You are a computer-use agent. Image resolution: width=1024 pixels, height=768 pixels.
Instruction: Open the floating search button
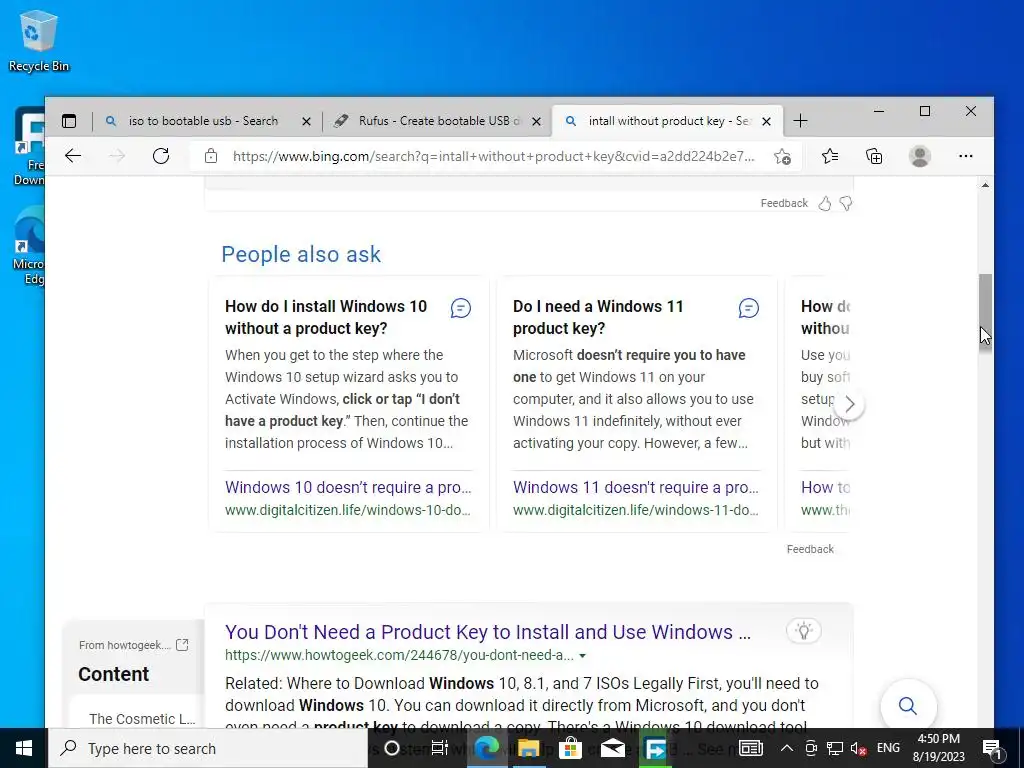tap(908, 705)
